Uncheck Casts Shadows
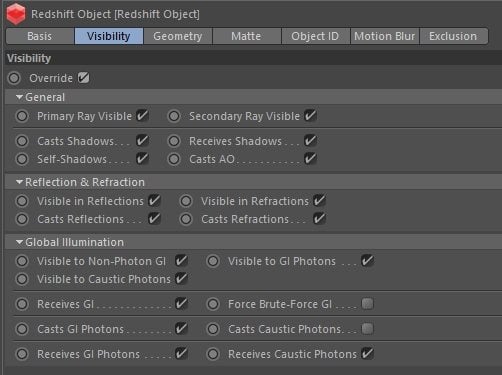Screen dimensions: 502x375 pyautogui.click(x=142, y=141)
